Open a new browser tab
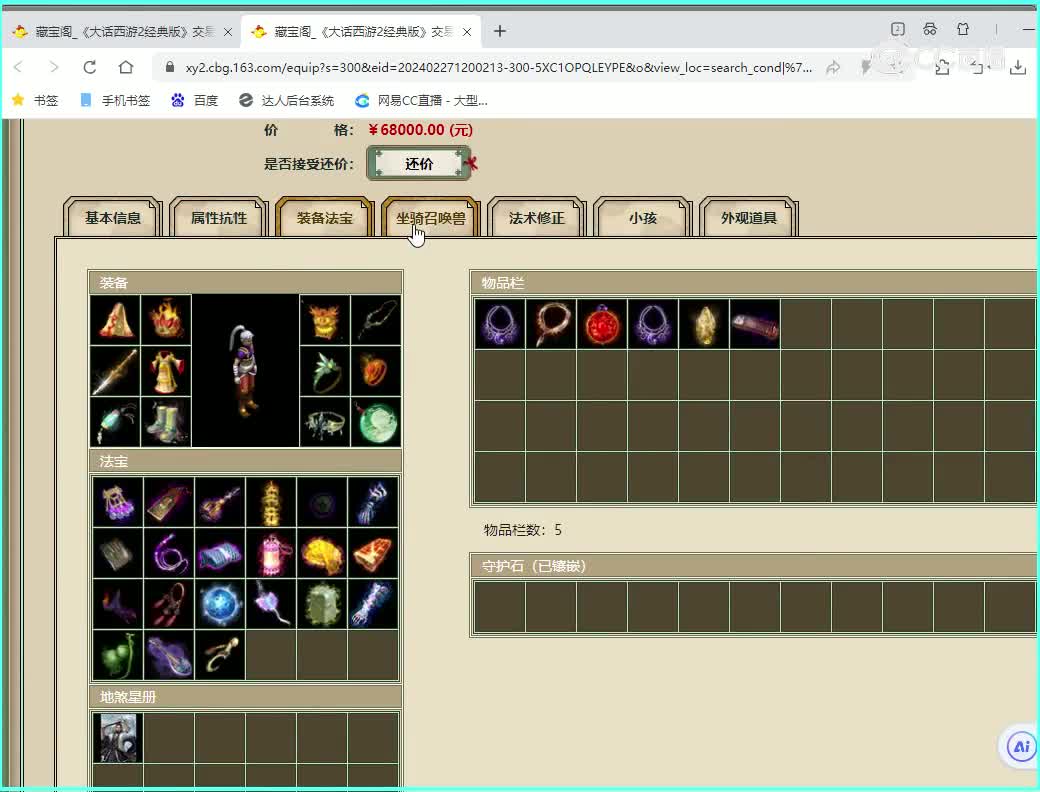Viewport: 1040px width, 792px height. point(500,31)
